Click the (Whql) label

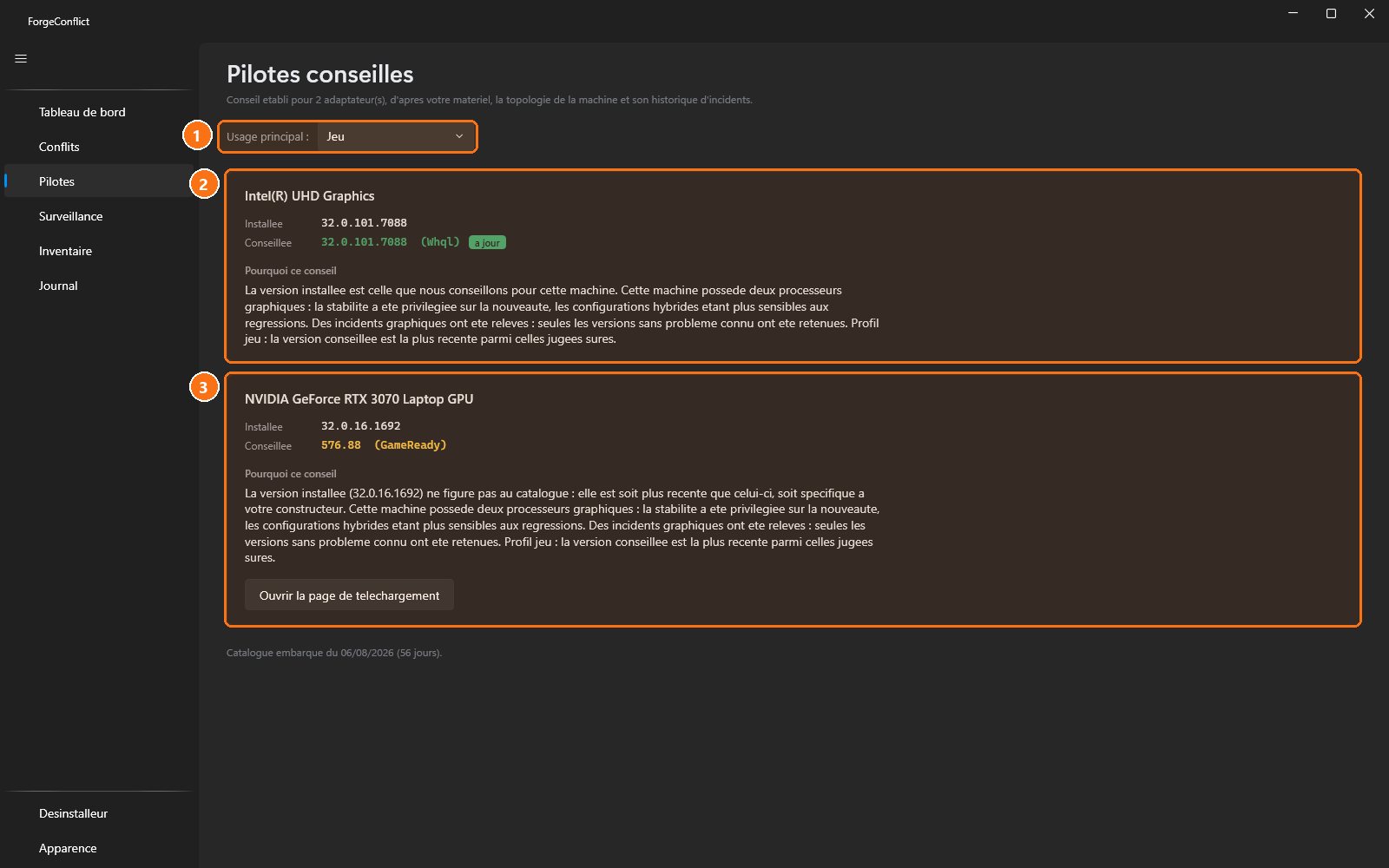coord(440,242)
